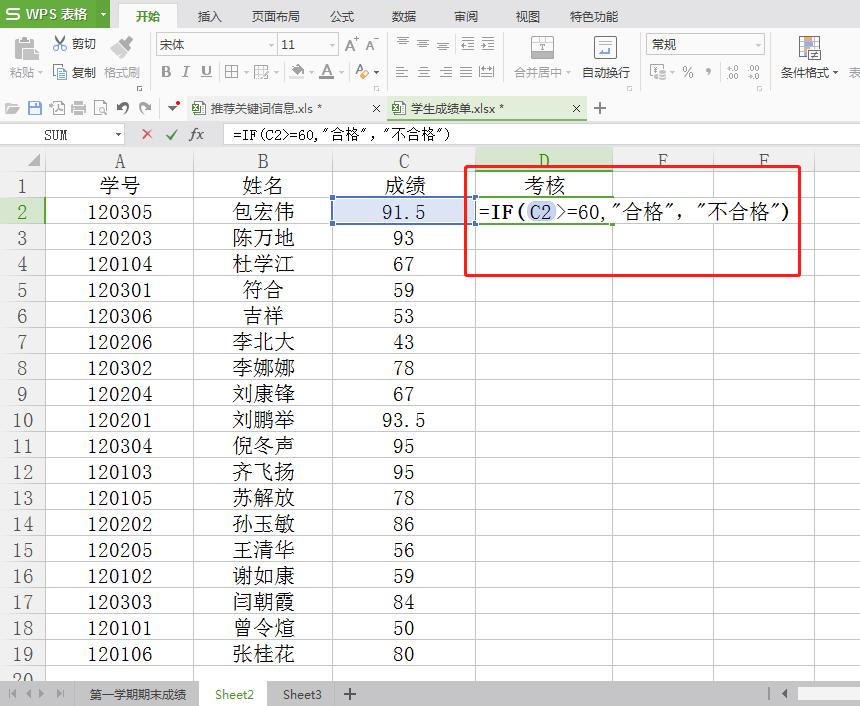Toggle bold formatting
This screenshot has width=860, height=706.
167,73
